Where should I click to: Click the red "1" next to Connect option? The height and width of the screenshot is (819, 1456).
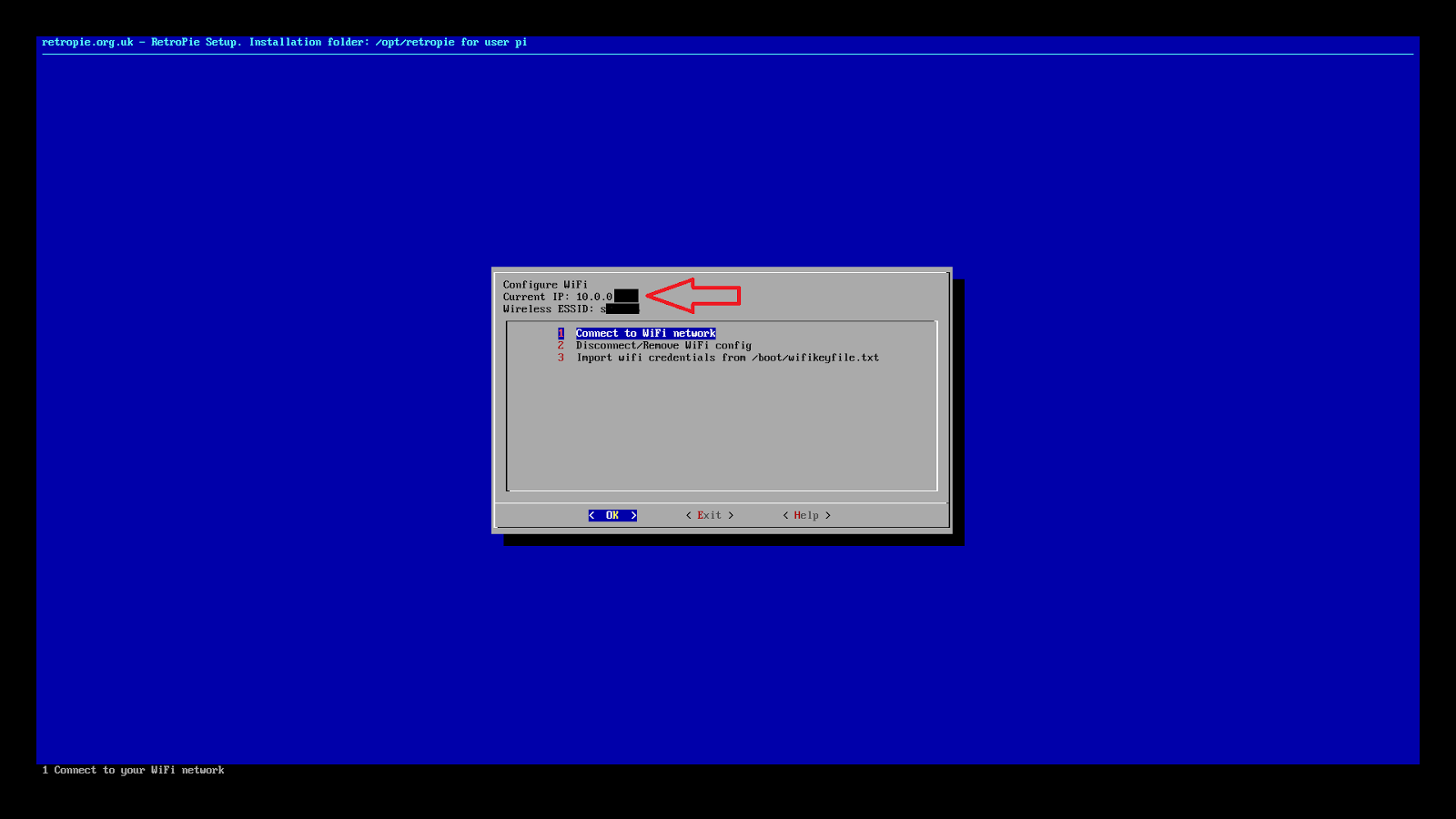(561, 333)
